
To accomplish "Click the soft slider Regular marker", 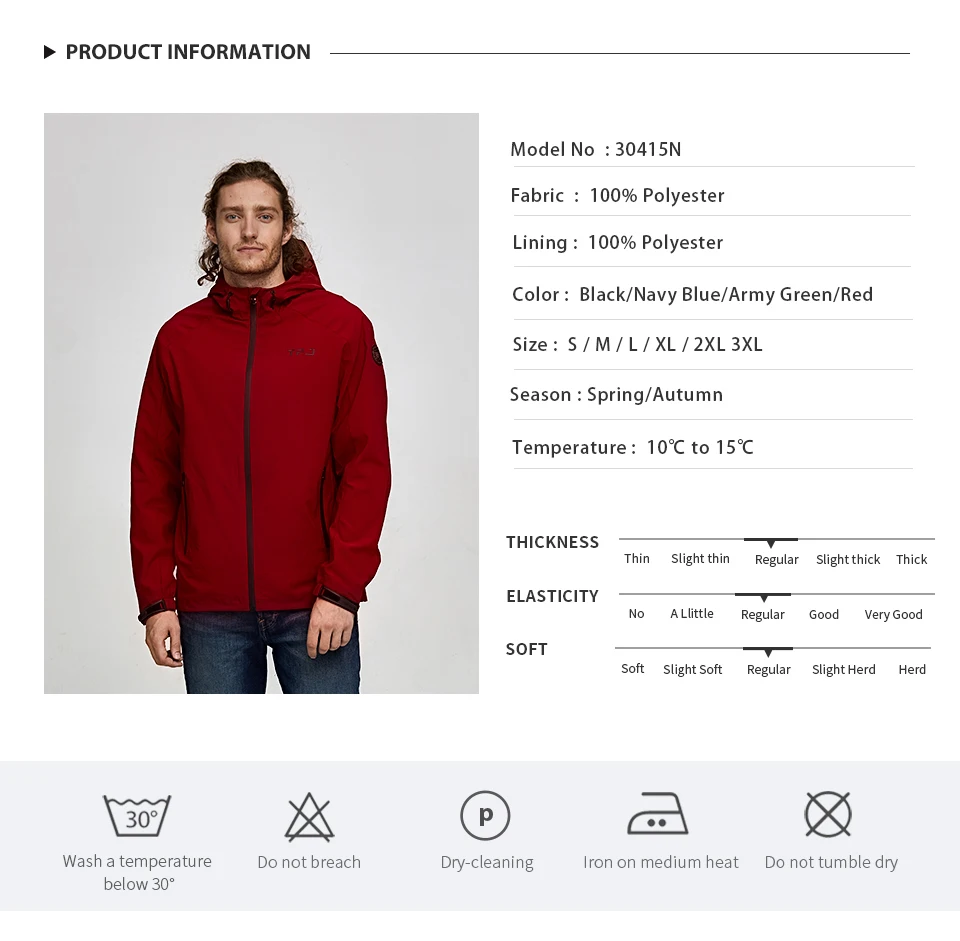I will point(768,652).
